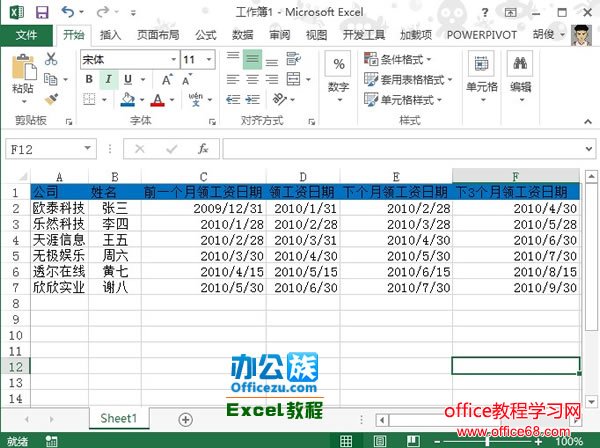Screen dimensions: 600x448
Task: Toggle Underline formatting
Action: pos(128,80)
